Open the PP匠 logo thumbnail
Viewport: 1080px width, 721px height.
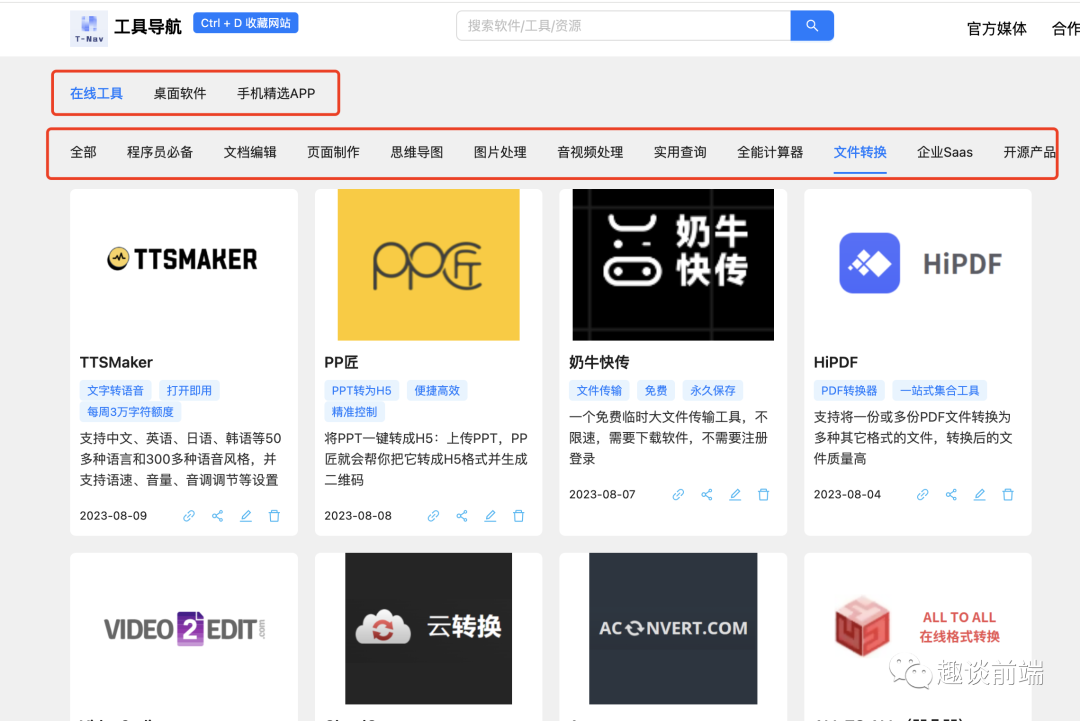click(428, 264)
